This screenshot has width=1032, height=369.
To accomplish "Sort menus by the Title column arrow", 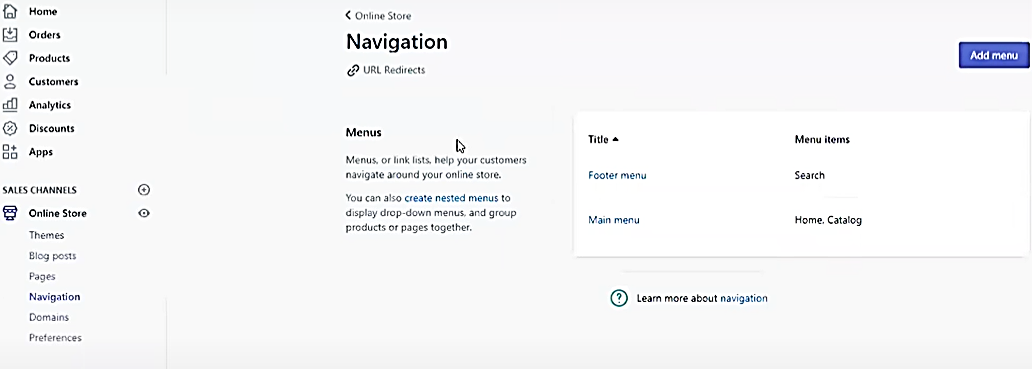I will (615, 139).
